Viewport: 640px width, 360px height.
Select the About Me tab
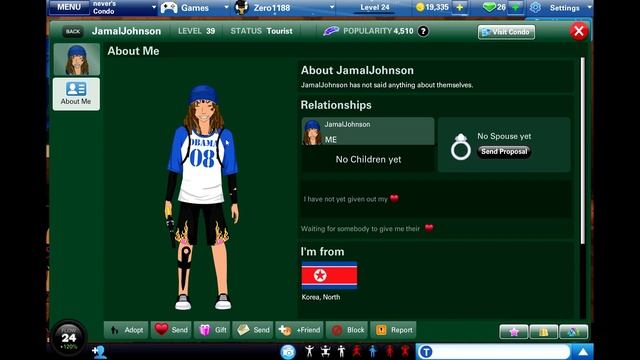pyautogui.click(x=76, y=94)
